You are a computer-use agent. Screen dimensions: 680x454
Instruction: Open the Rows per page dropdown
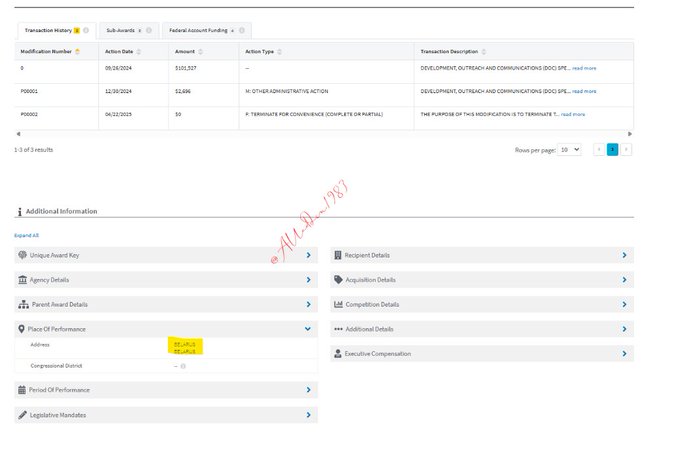[569, 149]
